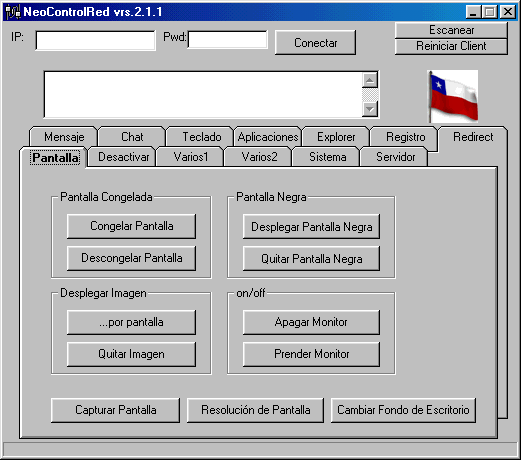Select the Aplicaciones tab

(268, 137)
